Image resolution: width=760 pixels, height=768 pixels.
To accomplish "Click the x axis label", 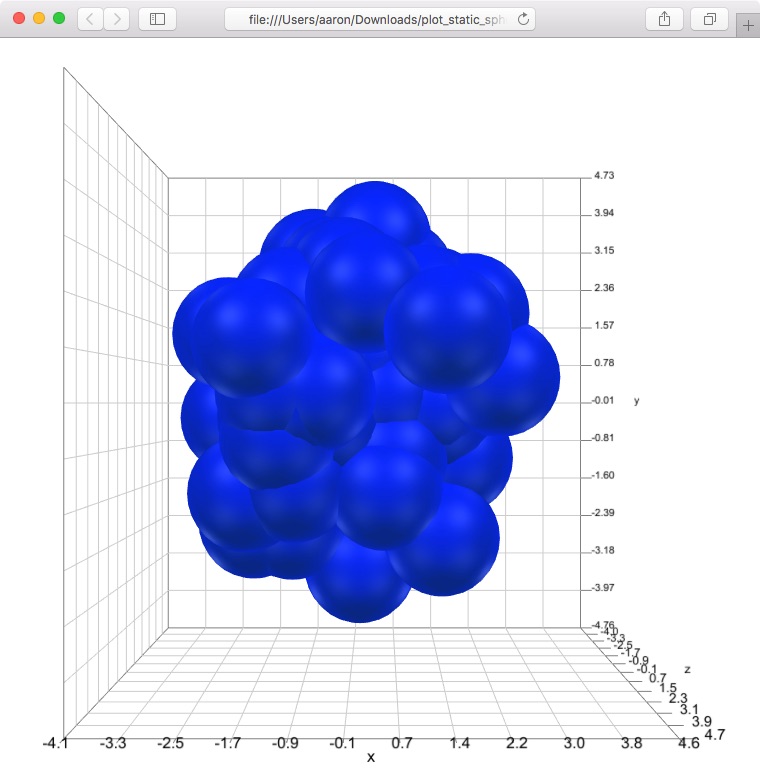I will [371, 757].
